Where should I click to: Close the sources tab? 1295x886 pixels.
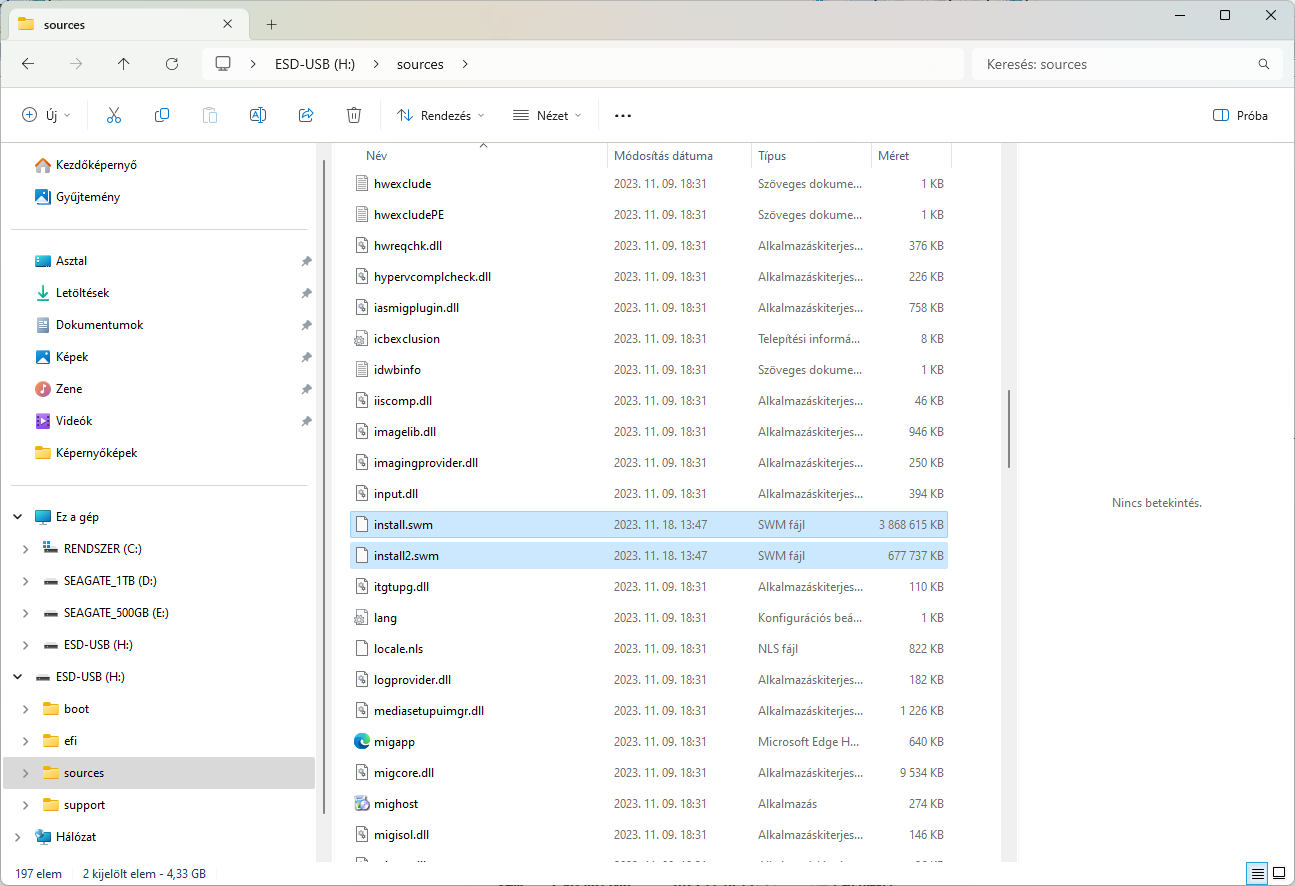(x=228, y=25)
